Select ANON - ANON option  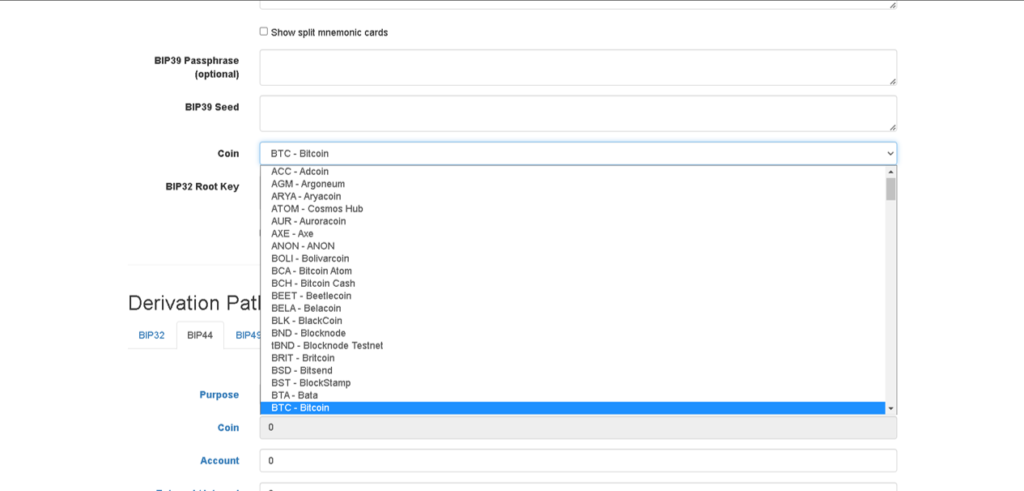point(573,246)
